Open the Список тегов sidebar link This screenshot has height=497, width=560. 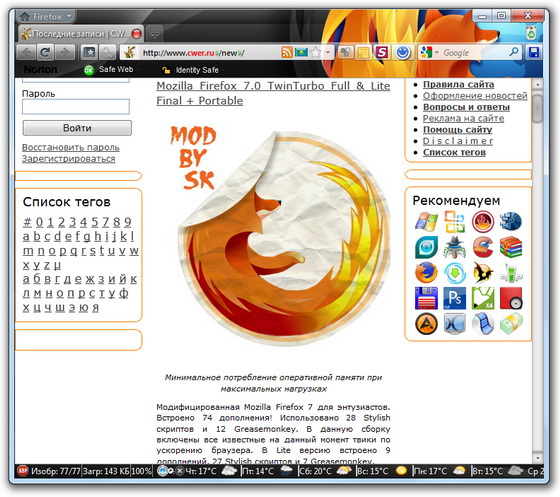[x=454, y=152]
